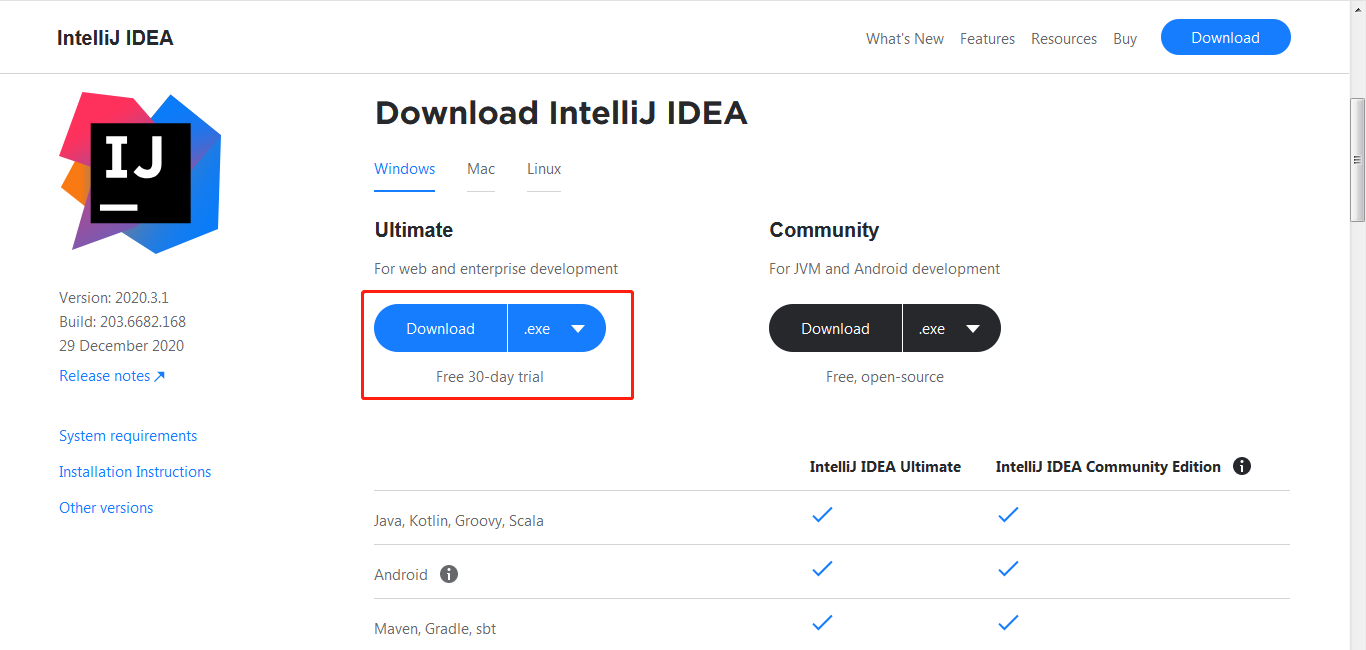Click the blue Download button in the header
This screenshot has height=650, width=1366.
(1225, 37)
